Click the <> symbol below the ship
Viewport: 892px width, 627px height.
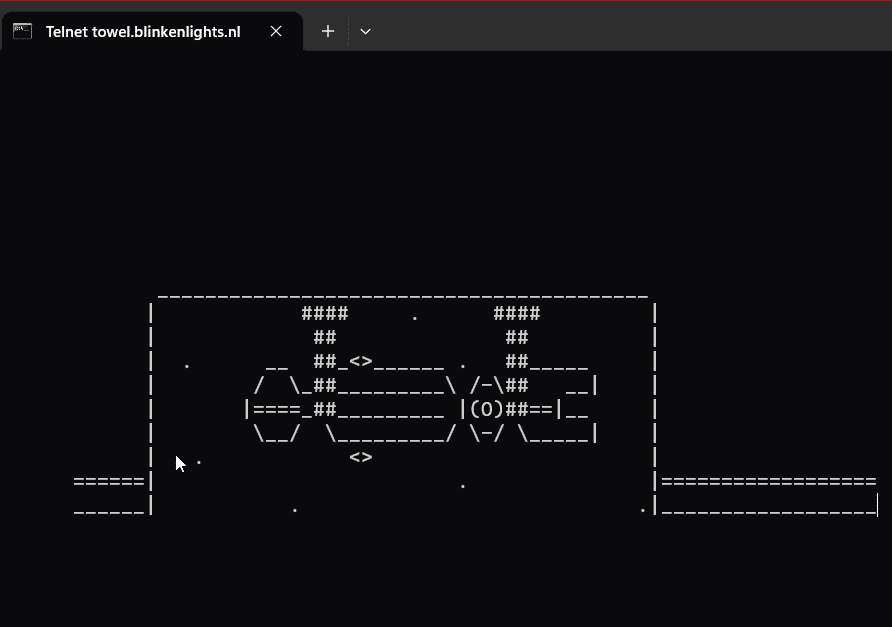361,457
